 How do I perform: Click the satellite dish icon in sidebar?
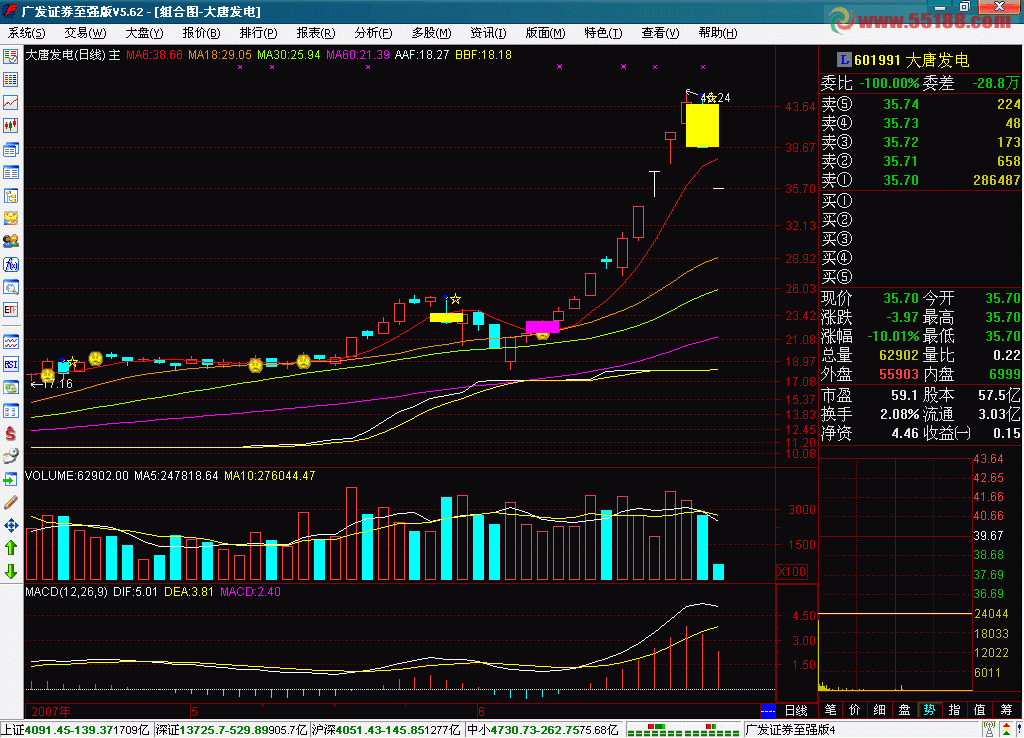click(10, 457)
